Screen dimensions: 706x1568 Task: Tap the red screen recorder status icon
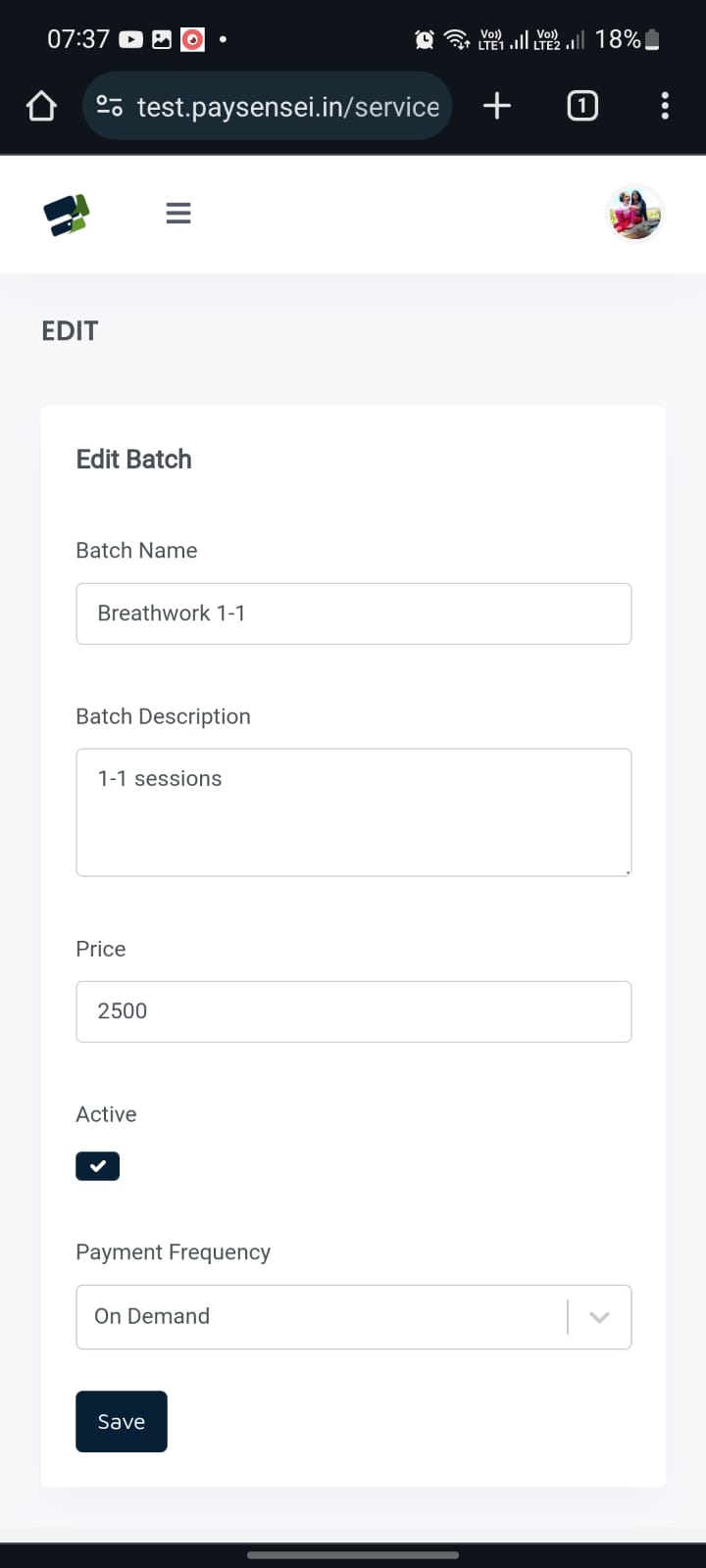point(193,39)
